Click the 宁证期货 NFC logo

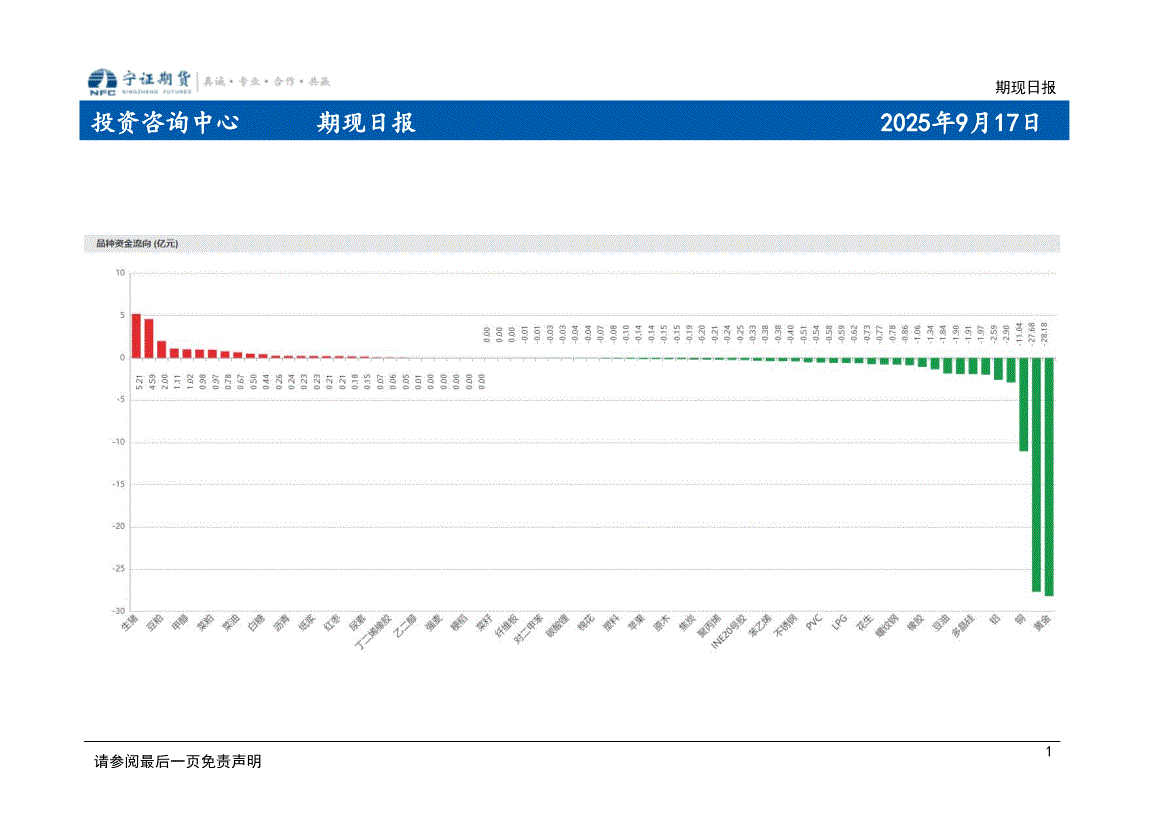140,82
